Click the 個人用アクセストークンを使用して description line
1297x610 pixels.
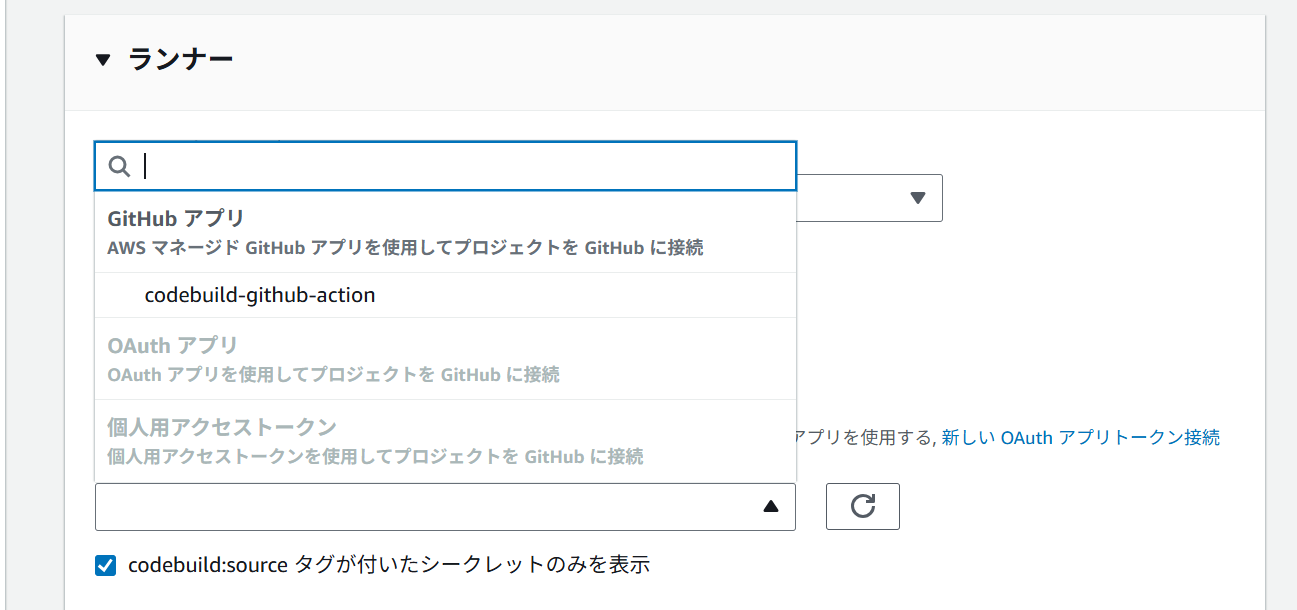coord(375,457)
